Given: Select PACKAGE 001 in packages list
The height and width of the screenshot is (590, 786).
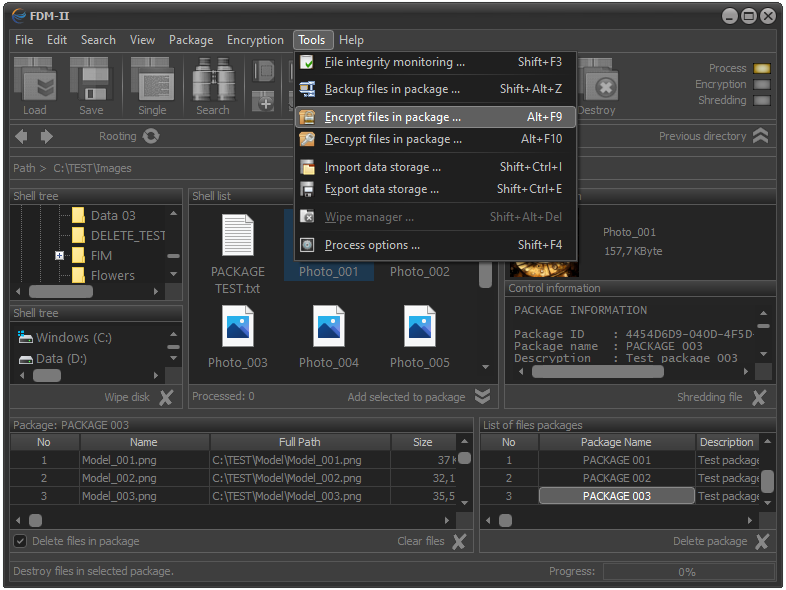Looking at the screenshot, I should pyautogui.click(x=617, y=460).
